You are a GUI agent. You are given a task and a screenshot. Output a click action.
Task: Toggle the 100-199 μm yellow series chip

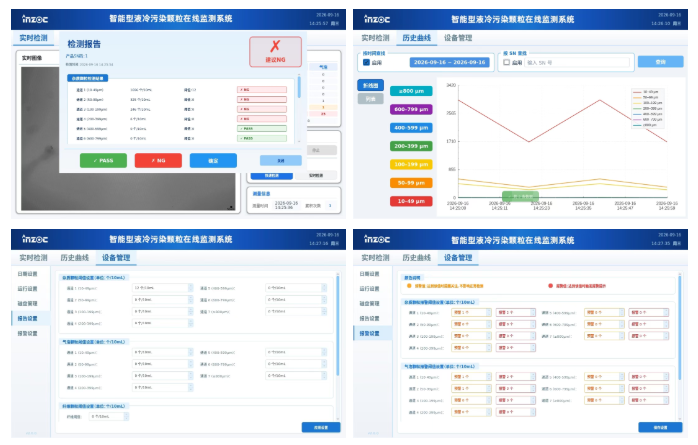coord(411,165)
